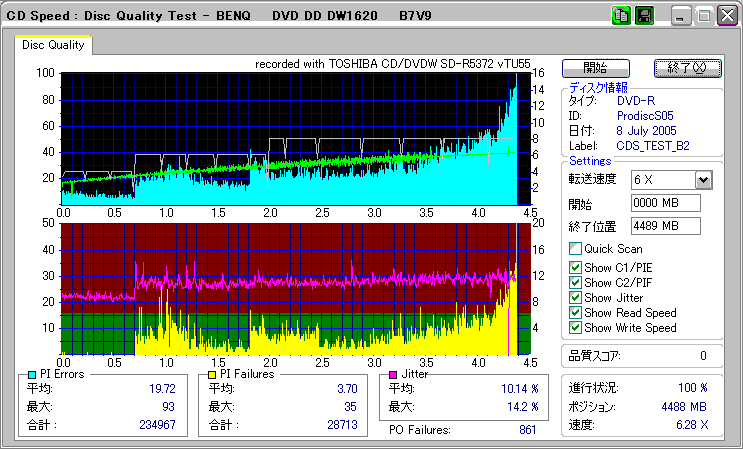Screen dimensions: 743x449
Task: Click the save (floppy disk) icon
Action: (x=645, y=17)
